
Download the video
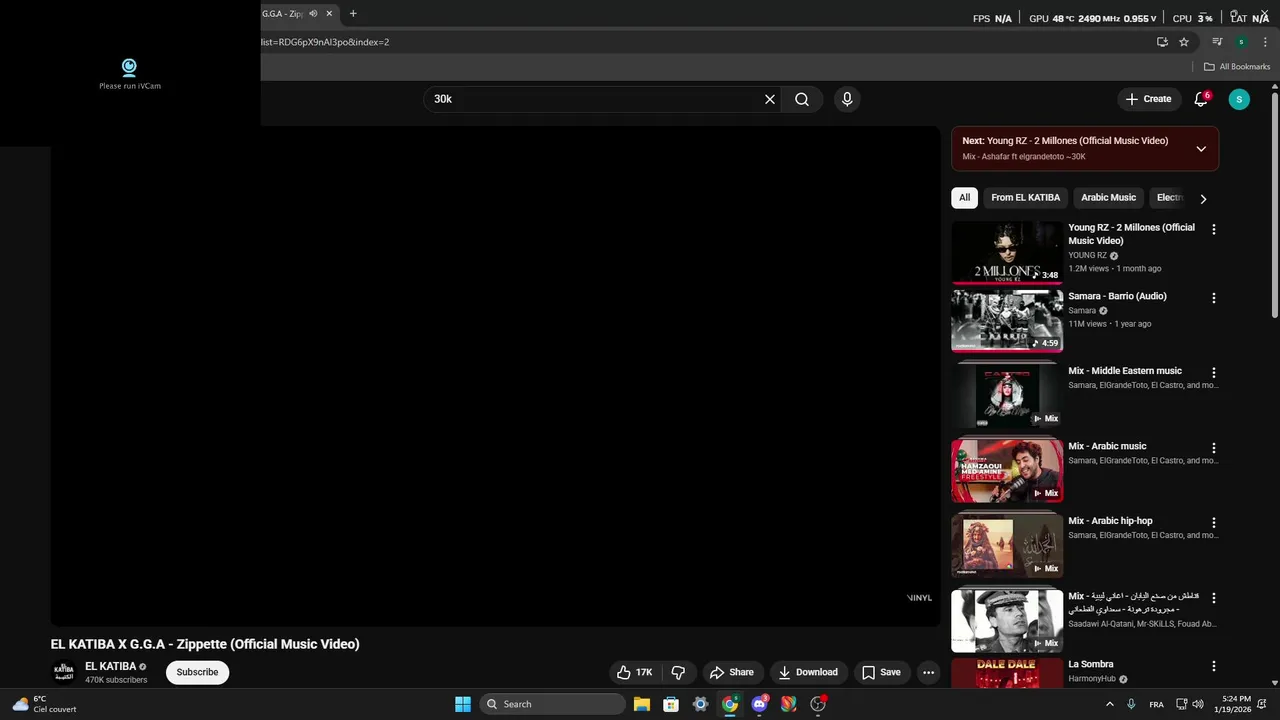(x=808, y=672)
